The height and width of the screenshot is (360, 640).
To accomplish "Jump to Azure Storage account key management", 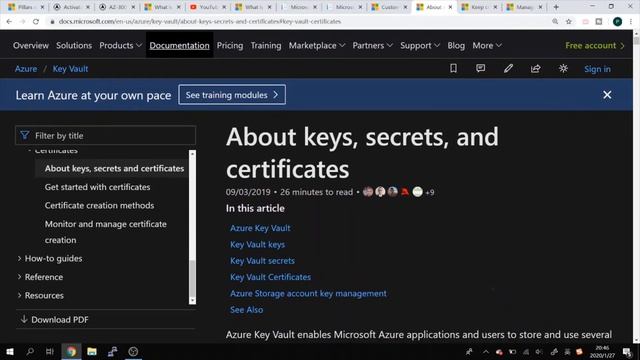I will [308, 293].
